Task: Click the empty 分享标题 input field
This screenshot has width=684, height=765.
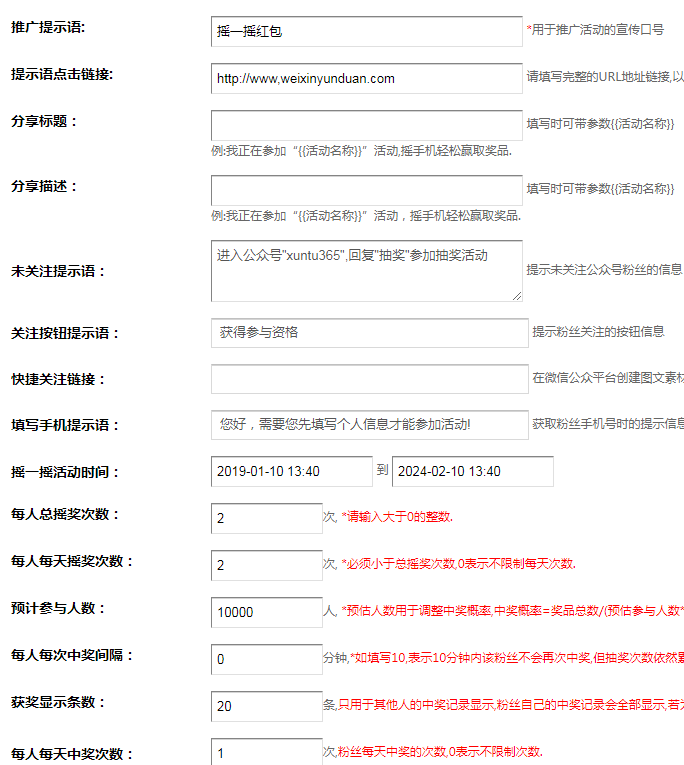Action: tap(366, 125)
